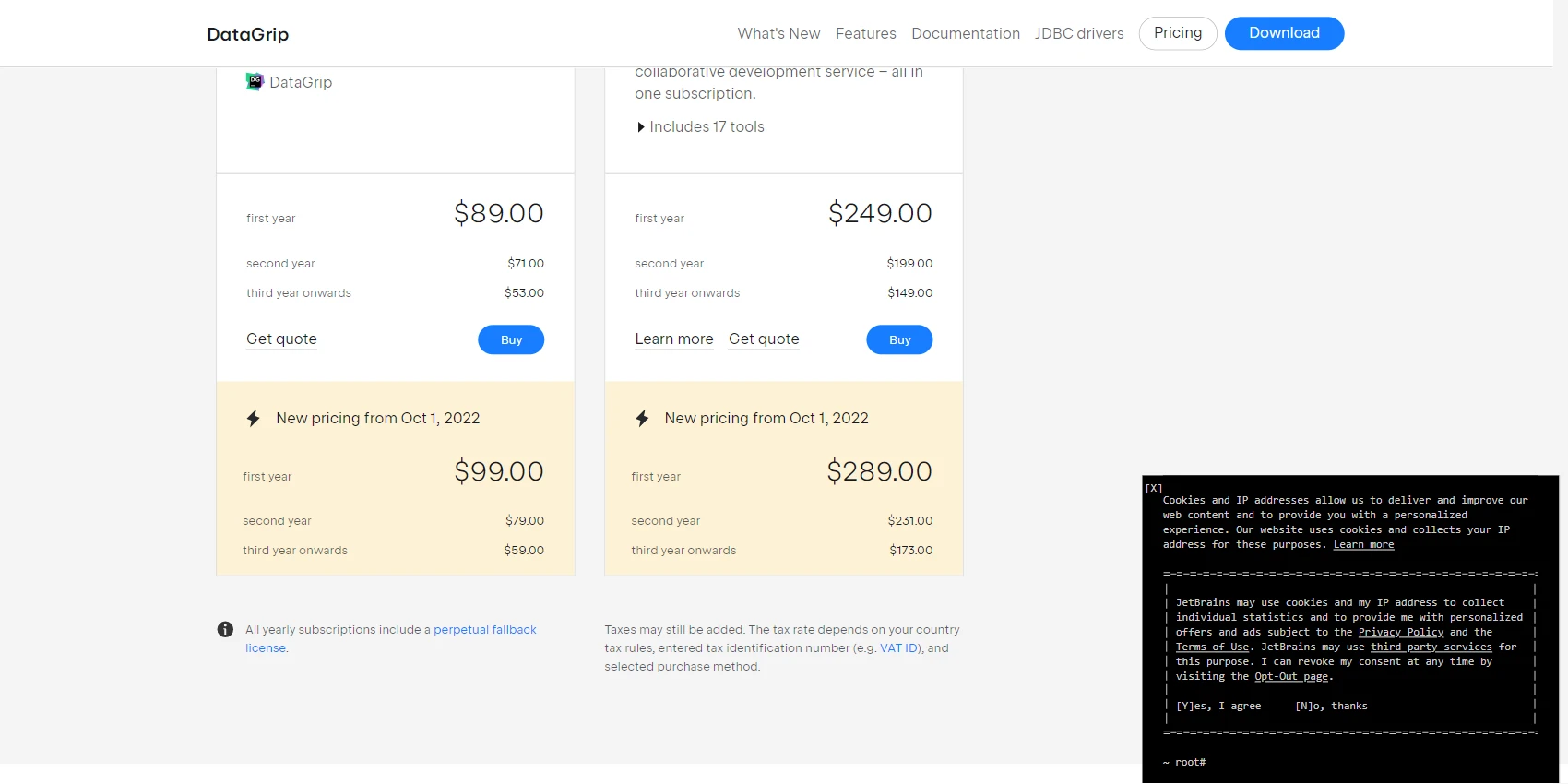Buy the $249.00 all products plan
This screenshot has height=784, width=1568.
tap(899, 339)
